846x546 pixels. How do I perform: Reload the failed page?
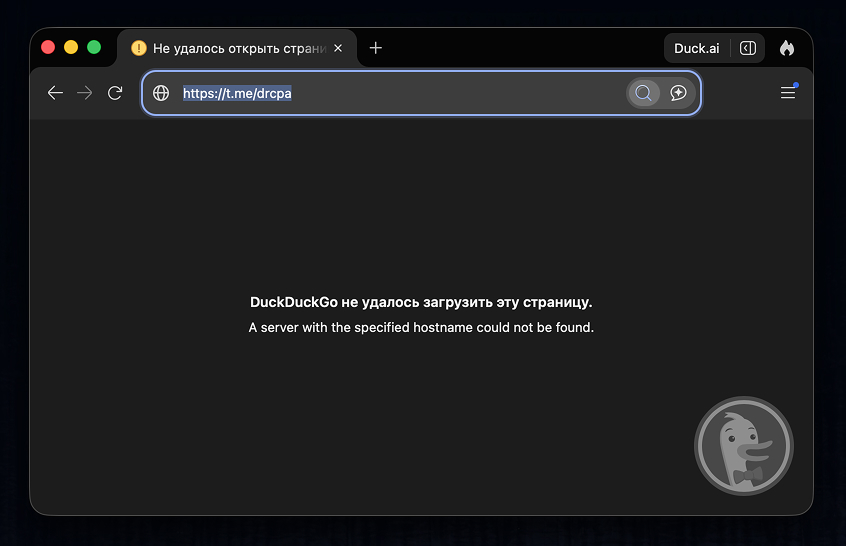[x=115, y=93]
